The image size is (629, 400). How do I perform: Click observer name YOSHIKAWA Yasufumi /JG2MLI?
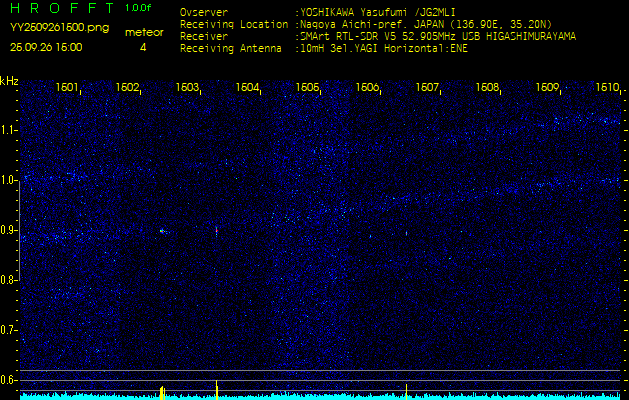tap(377, 12)
